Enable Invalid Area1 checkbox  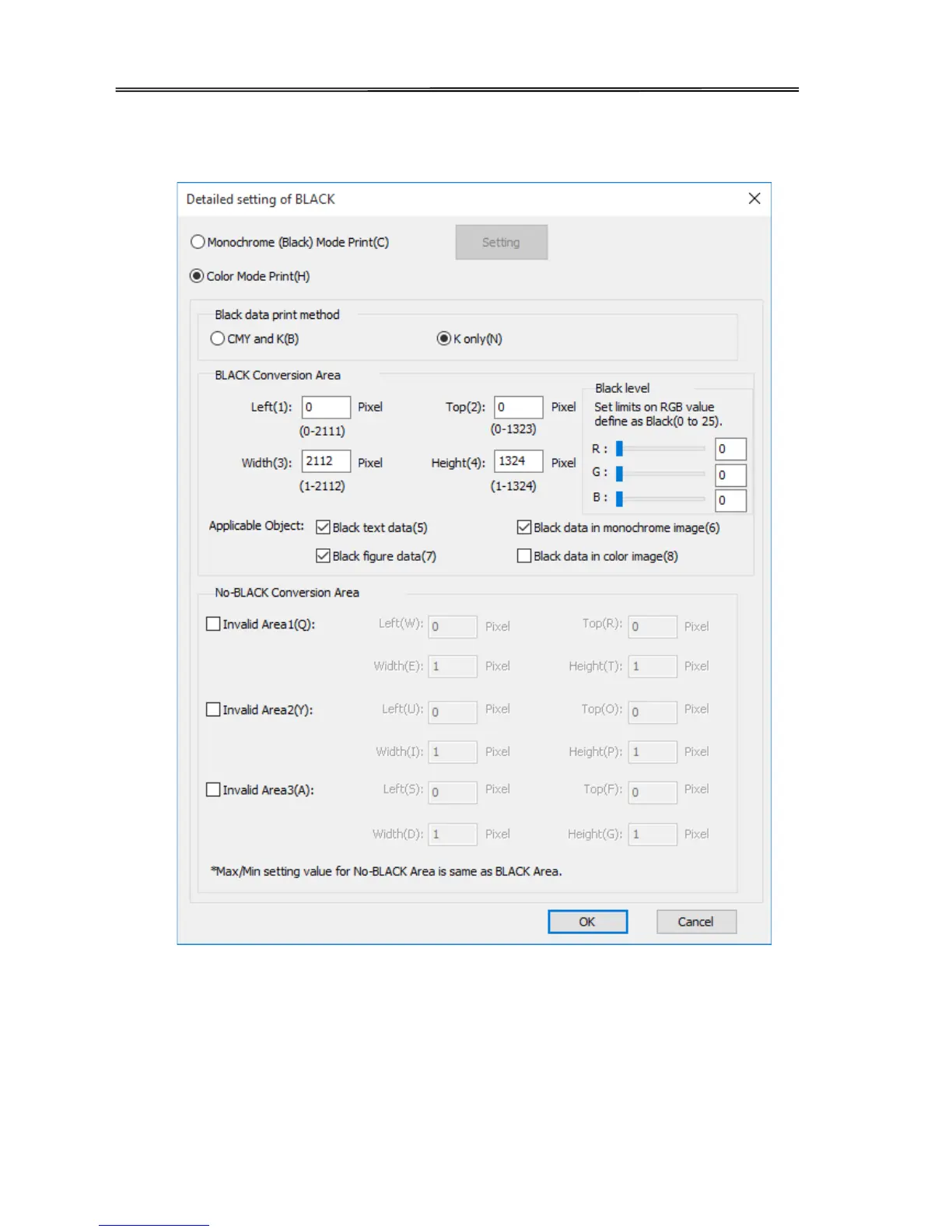213,624
